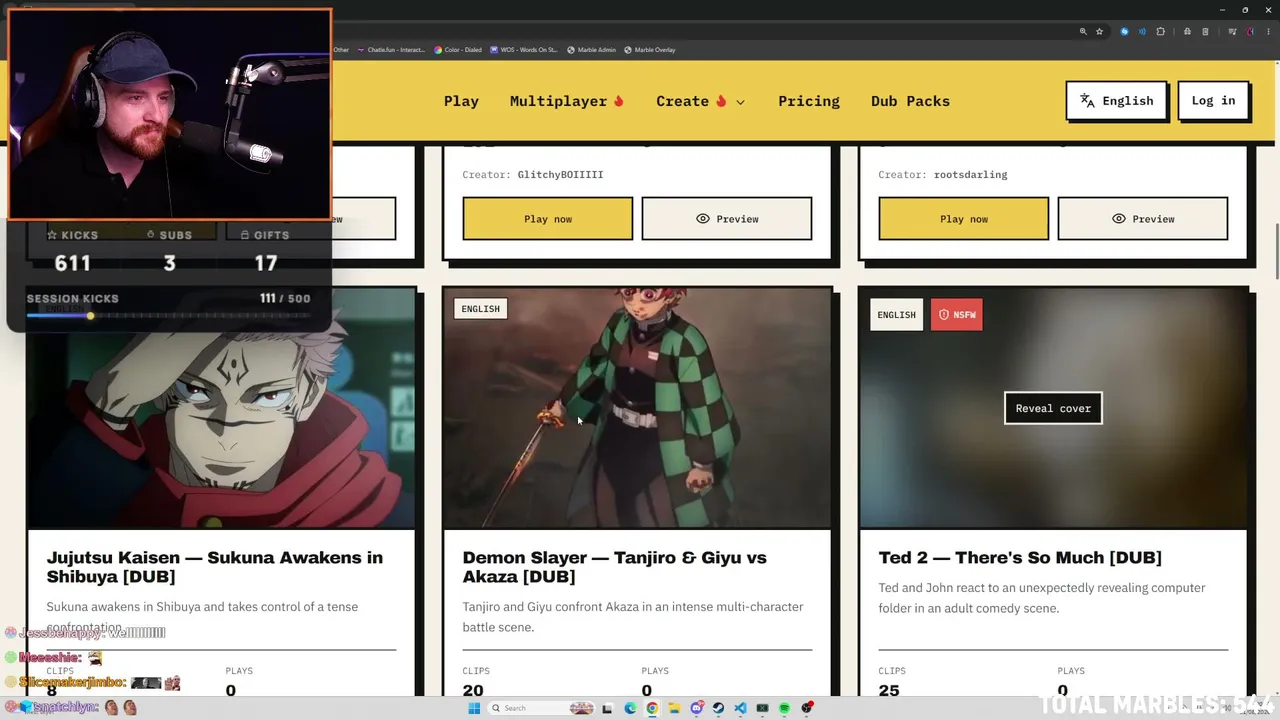Click the eye icon on rootsdarling's Preview button
Viewport: 1280px width, 720px height.
(1118, 219)
